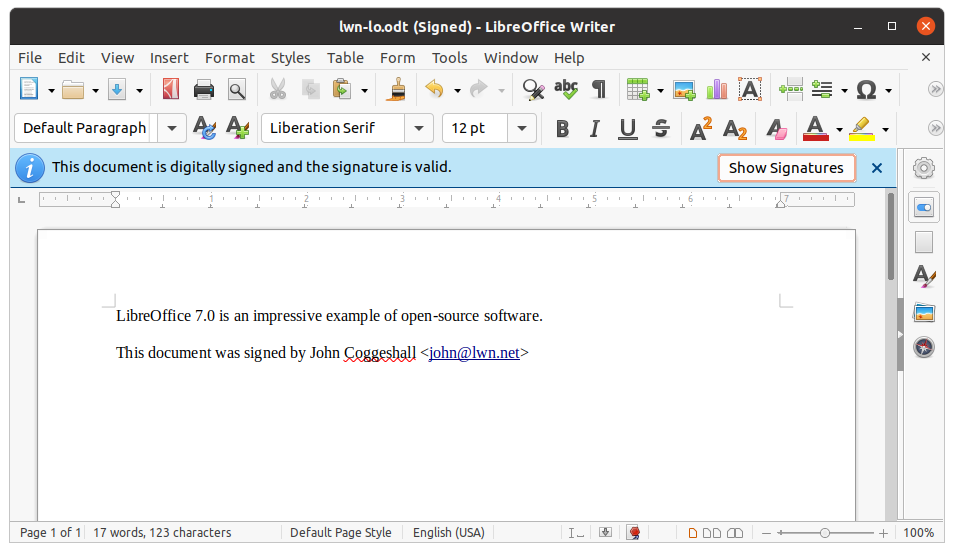Click the Show Signatures button
This screenshot has height=552, width=954.
[x=786, y=168]
